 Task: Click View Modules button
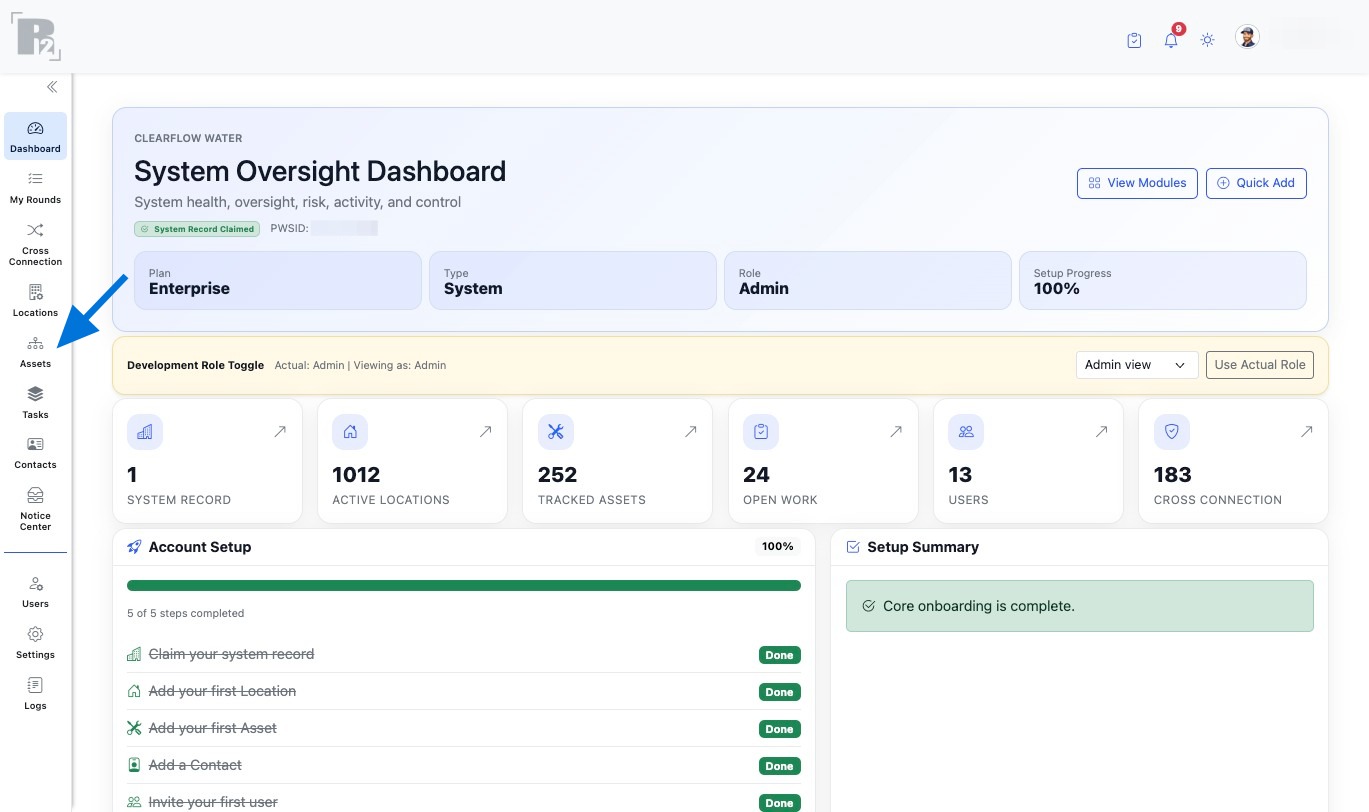[x=1137, y=183]
